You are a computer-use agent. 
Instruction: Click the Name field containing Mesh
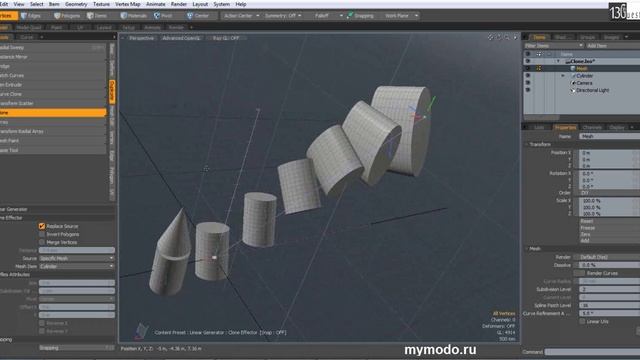click(x=609, y=136)
